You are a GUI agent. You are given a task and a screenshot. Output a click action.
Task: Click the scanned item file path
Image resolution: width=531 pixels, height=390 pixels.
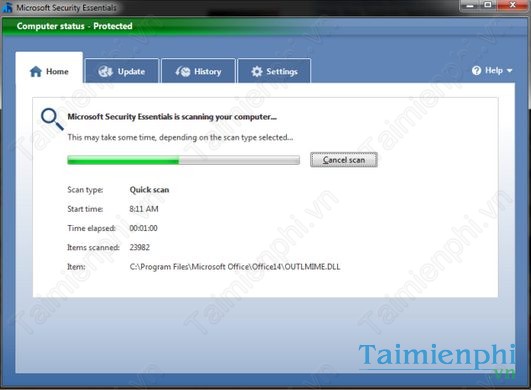click(x=235, y=267)
